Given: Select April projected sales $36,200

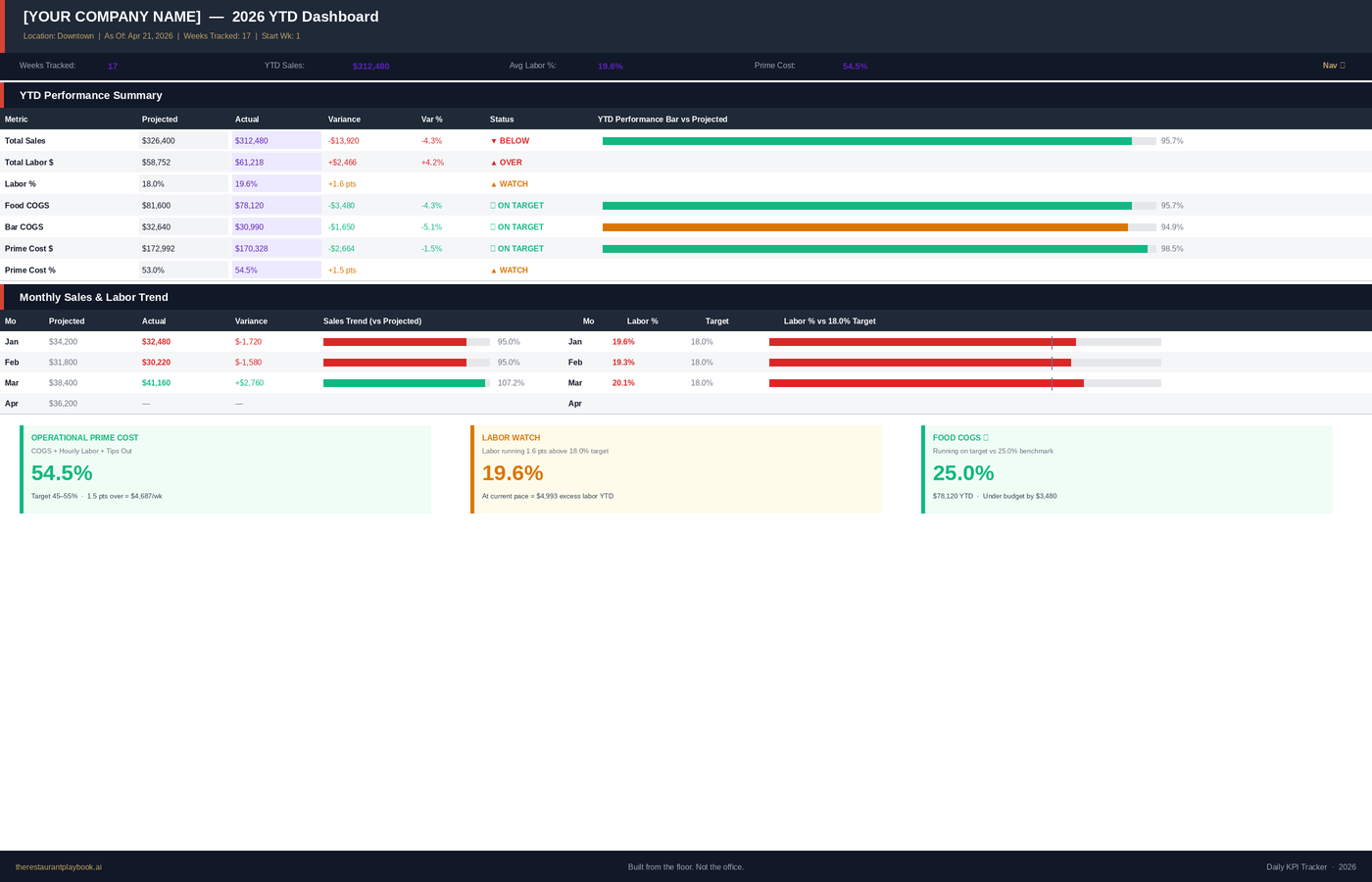Looking at the screenshot, I should [63, 404].
